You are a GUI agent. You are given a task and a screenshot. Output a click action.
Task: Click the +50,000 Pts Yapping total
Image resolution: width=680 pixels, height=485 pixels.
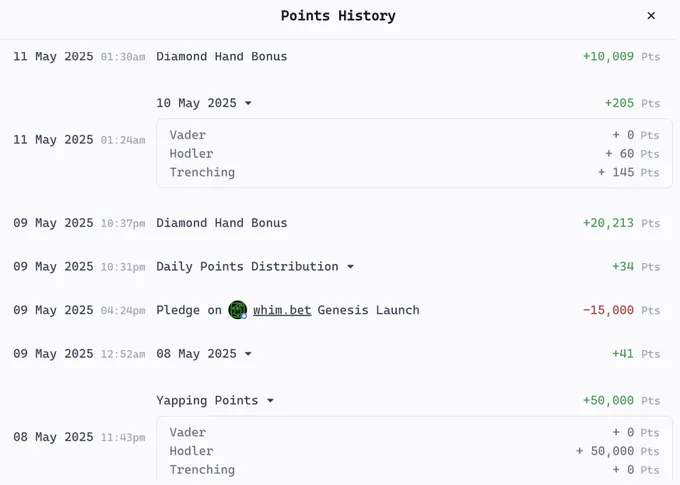[x=621, y=400]
